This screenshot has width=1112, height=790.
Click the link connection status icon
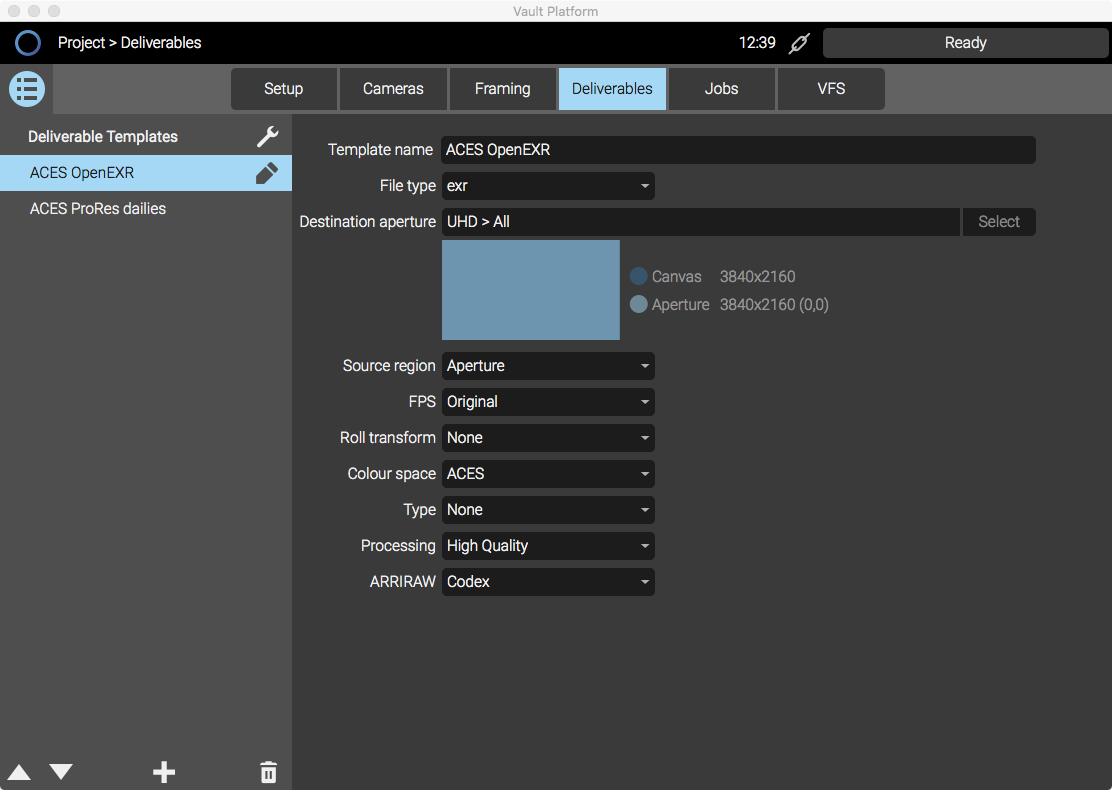point(798,43)
